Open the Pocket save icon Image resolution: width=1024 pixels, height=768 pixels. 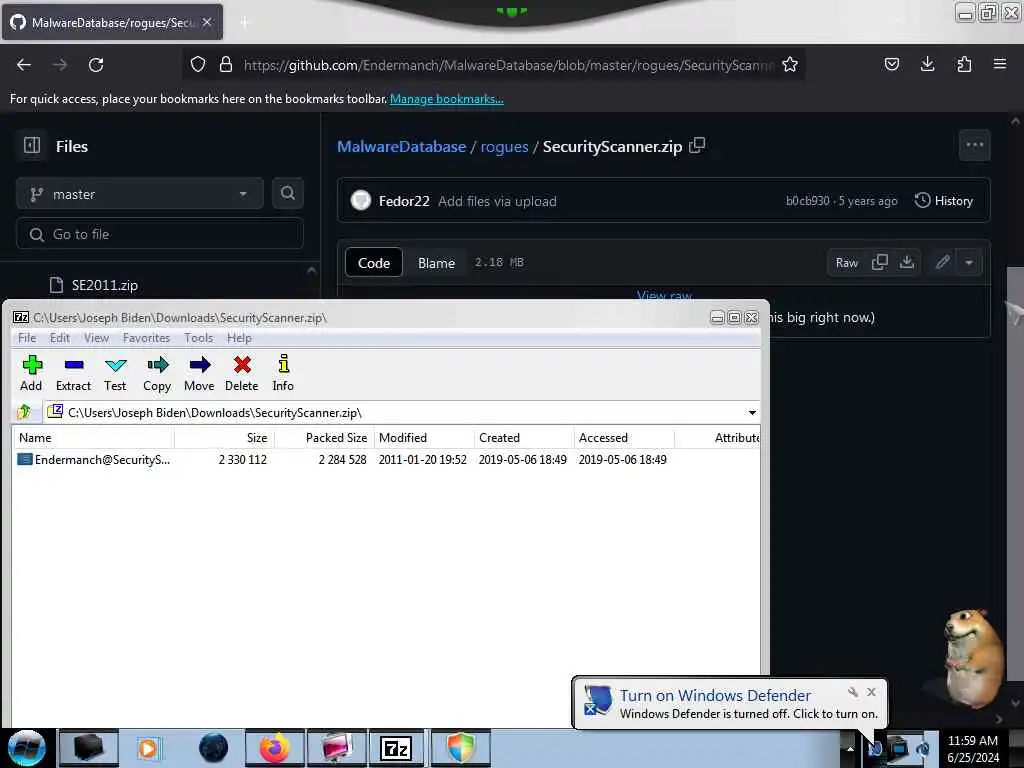click(x=892, y=65)
